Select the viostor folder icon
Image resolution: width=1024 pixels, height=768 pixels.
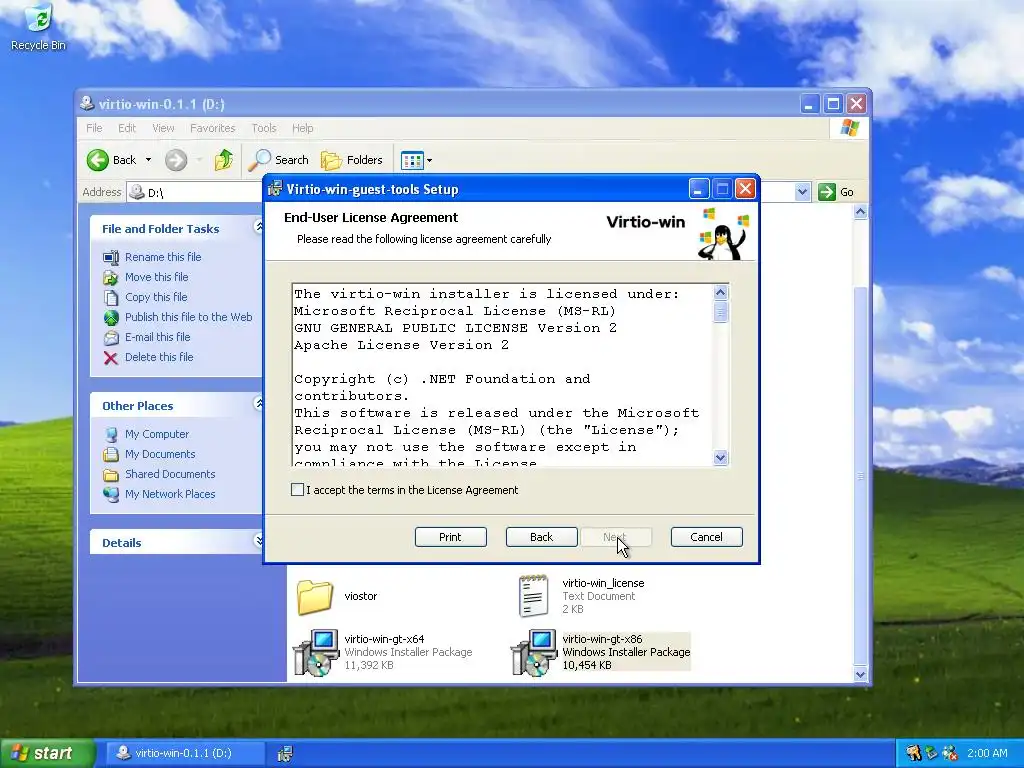coord(315,596)
